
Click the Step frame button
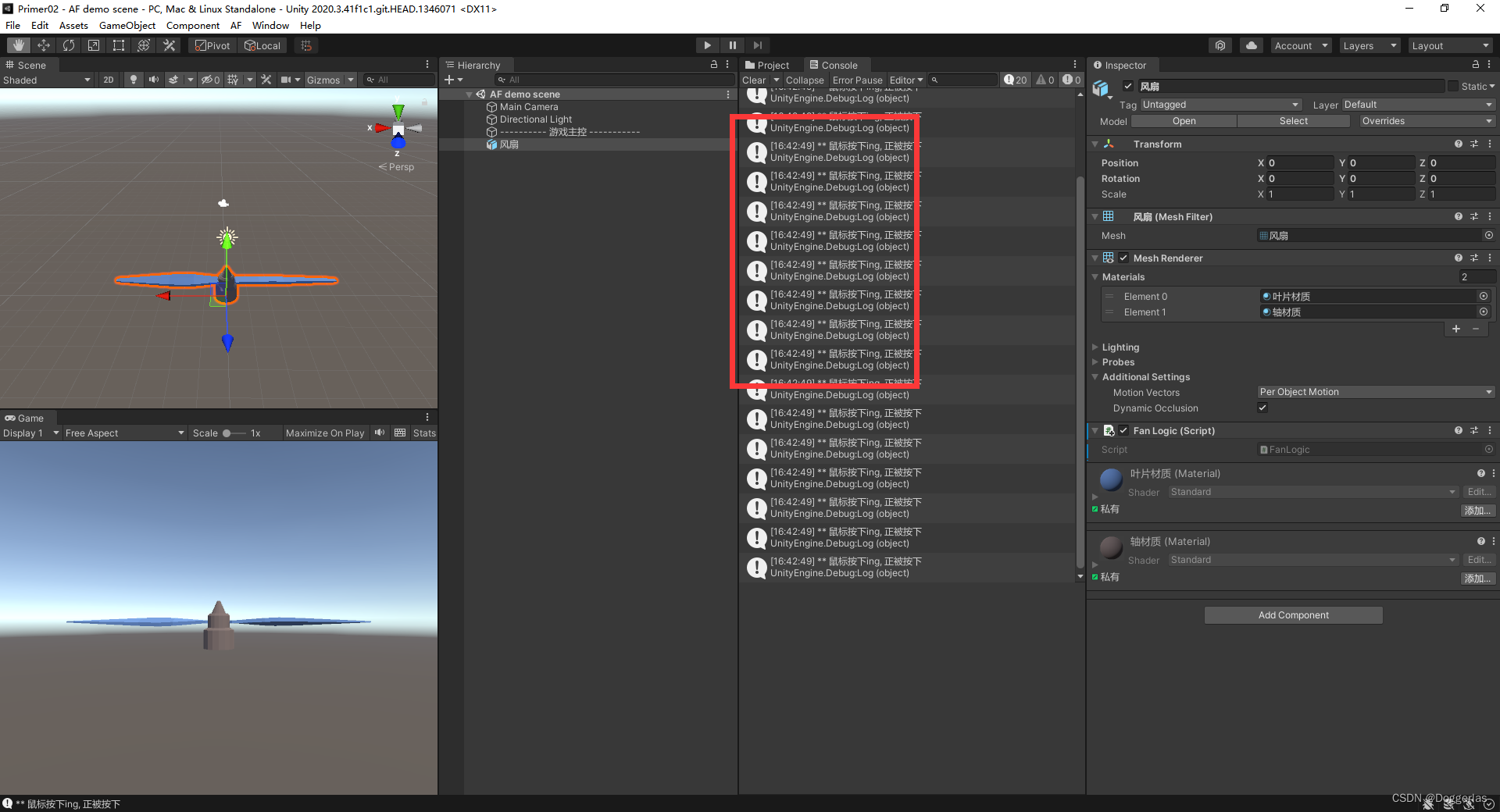(x=758, y=45)
